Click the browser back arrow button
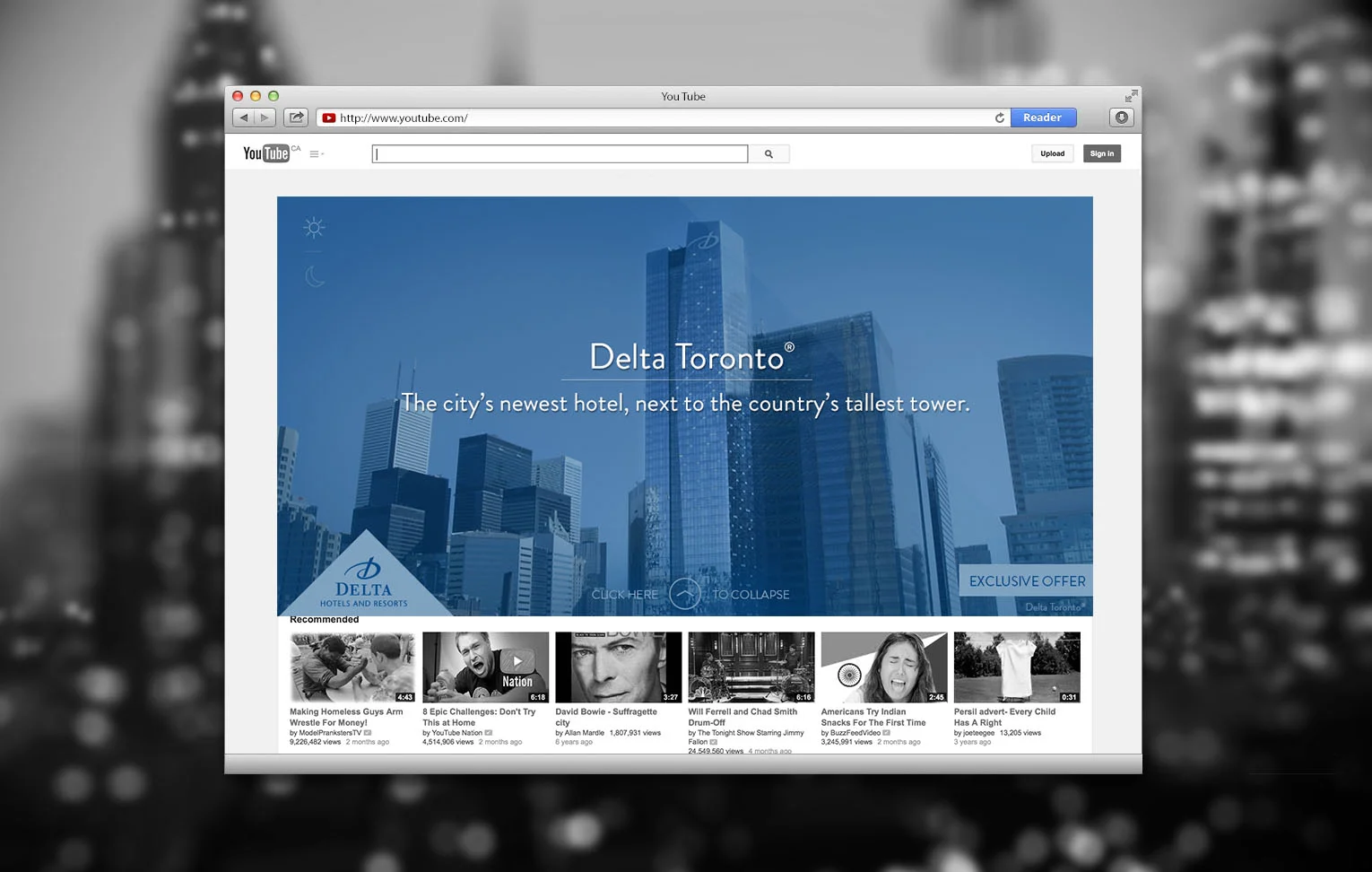 point(243,118)
